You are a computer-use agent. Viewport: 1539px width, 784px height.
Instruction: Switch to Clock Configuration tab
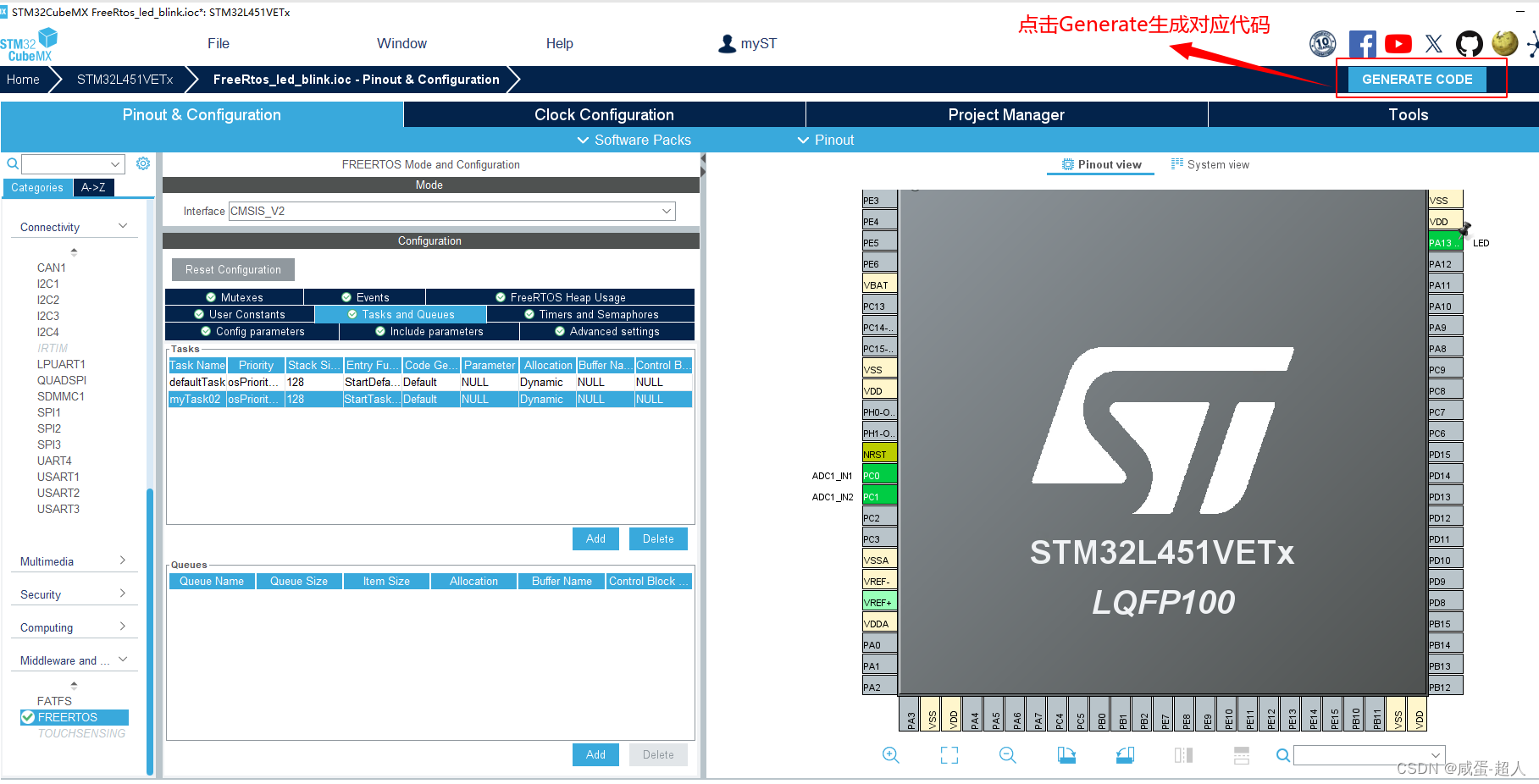point(604,114)
